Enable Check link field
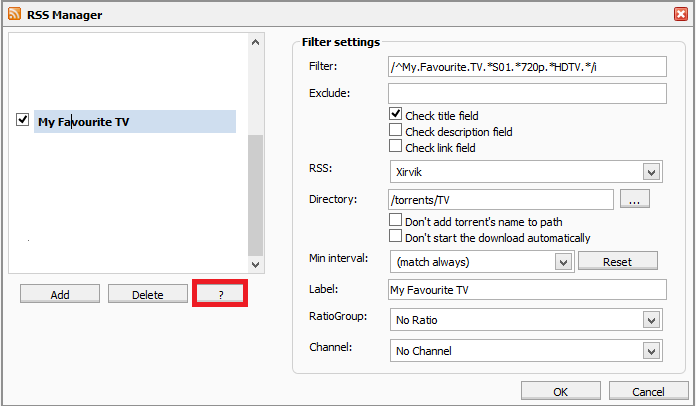The height and width of the screenshot is (406, 696). point(395,146)
